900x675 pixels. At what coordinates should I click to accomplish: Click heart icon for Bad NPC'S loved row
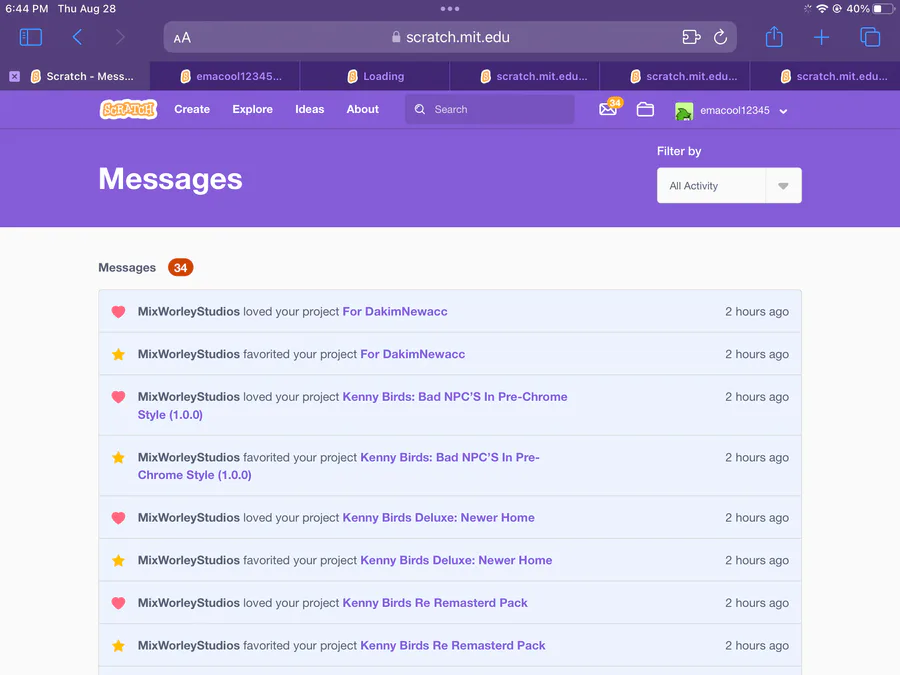tap(118, 397)
